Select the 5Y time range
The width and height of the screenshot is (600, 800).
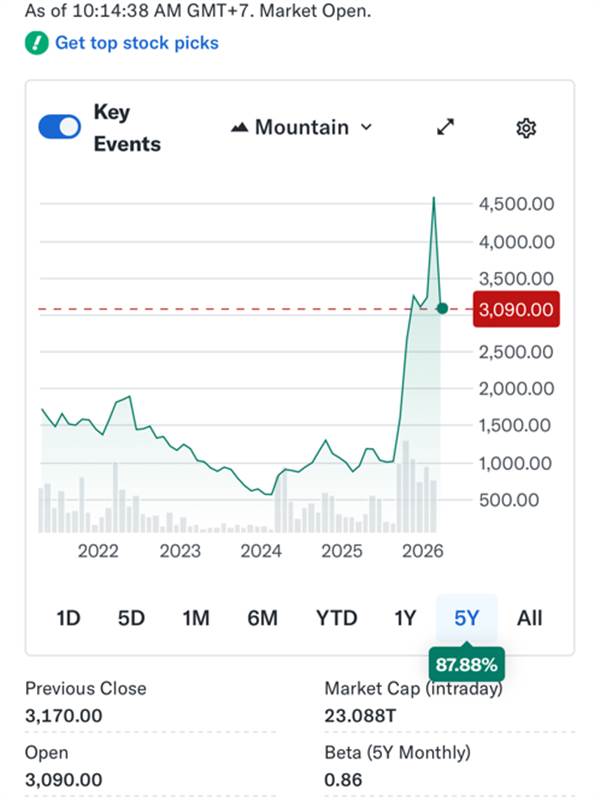click(x=467, y=618)
